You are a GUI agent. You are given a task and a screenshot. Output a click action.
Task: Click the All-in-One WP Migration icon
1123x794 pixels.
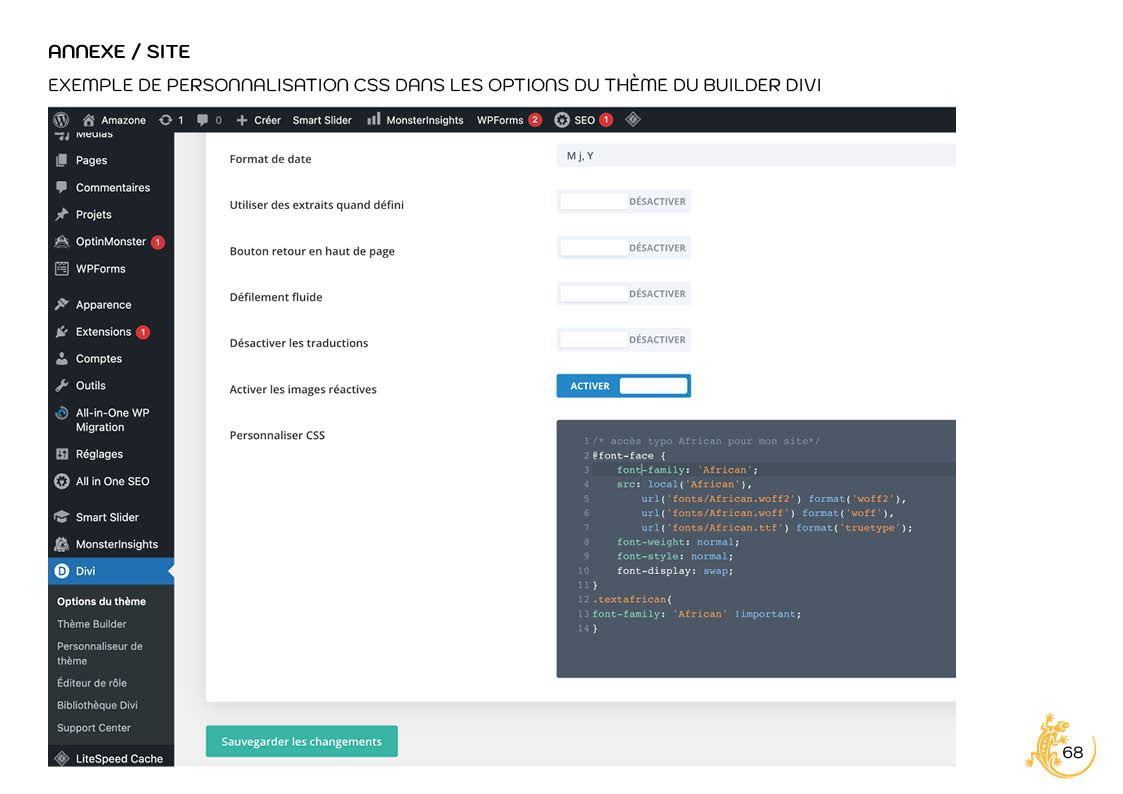[x=62, y=413]
